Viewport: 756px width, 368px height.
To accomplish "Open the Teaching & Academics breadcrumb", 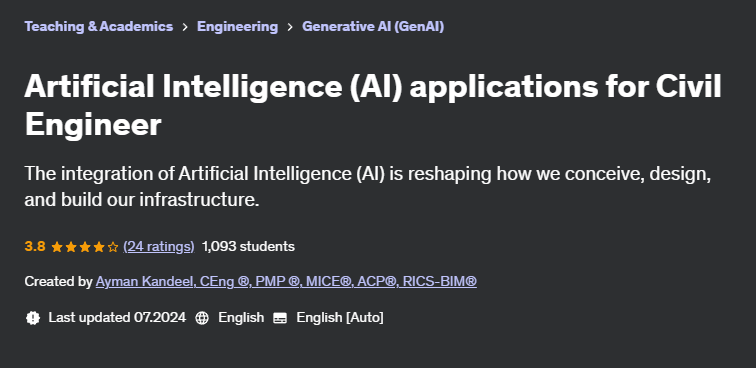I will click(x=98, y=27).
